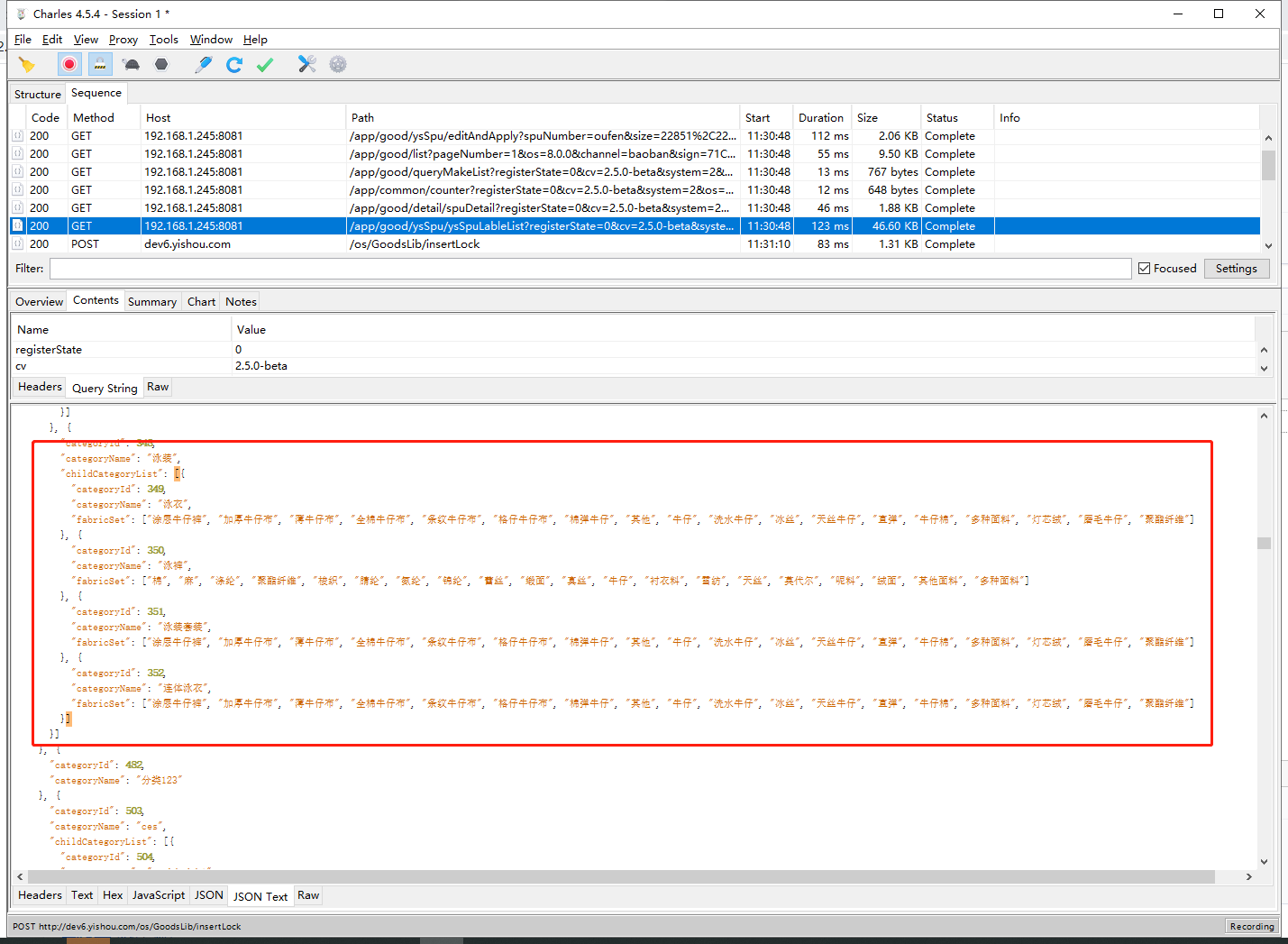Select the response Headers tab at bottom
Screen dimensions: 1288x944
40,895
